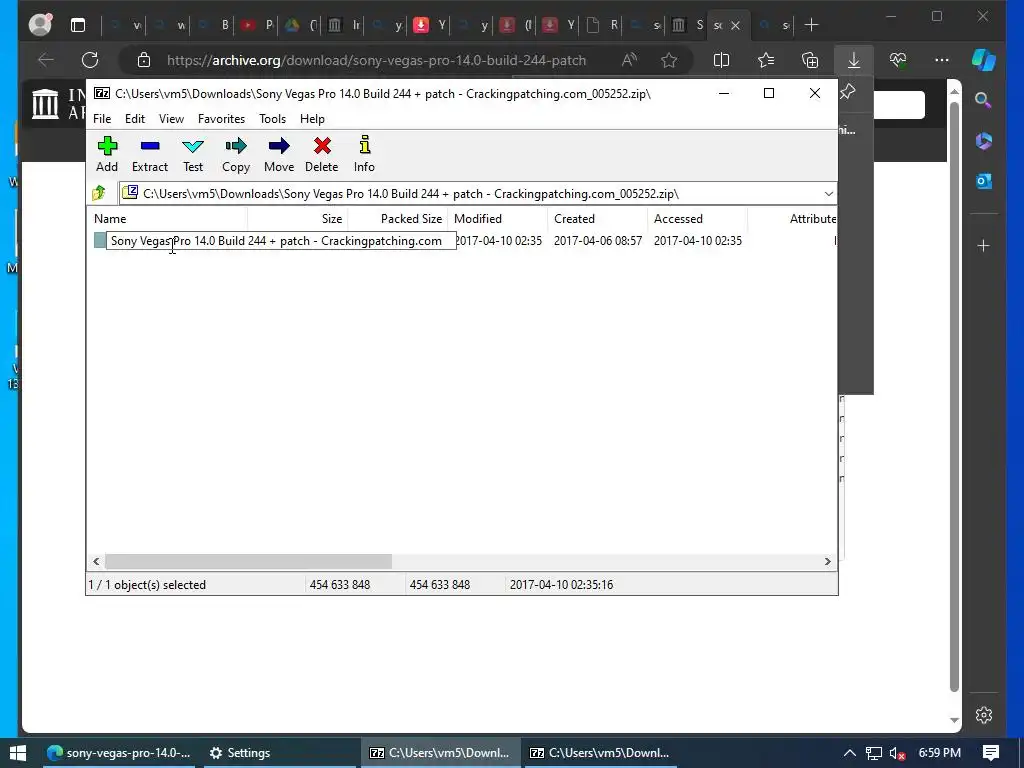Click Created date 2017-04-06 08:57

pyautogui.click(x=598, y=241)
